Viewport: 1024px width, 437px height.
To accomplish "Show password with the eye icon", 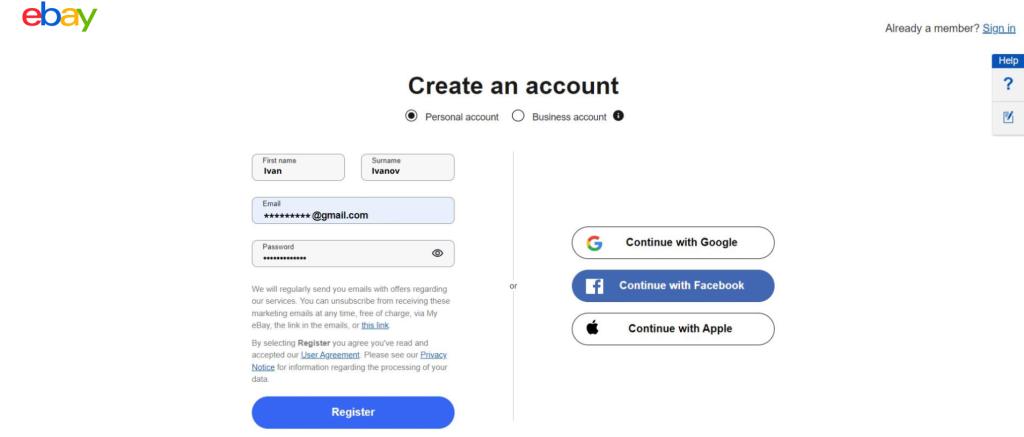I will coord(438,253).
